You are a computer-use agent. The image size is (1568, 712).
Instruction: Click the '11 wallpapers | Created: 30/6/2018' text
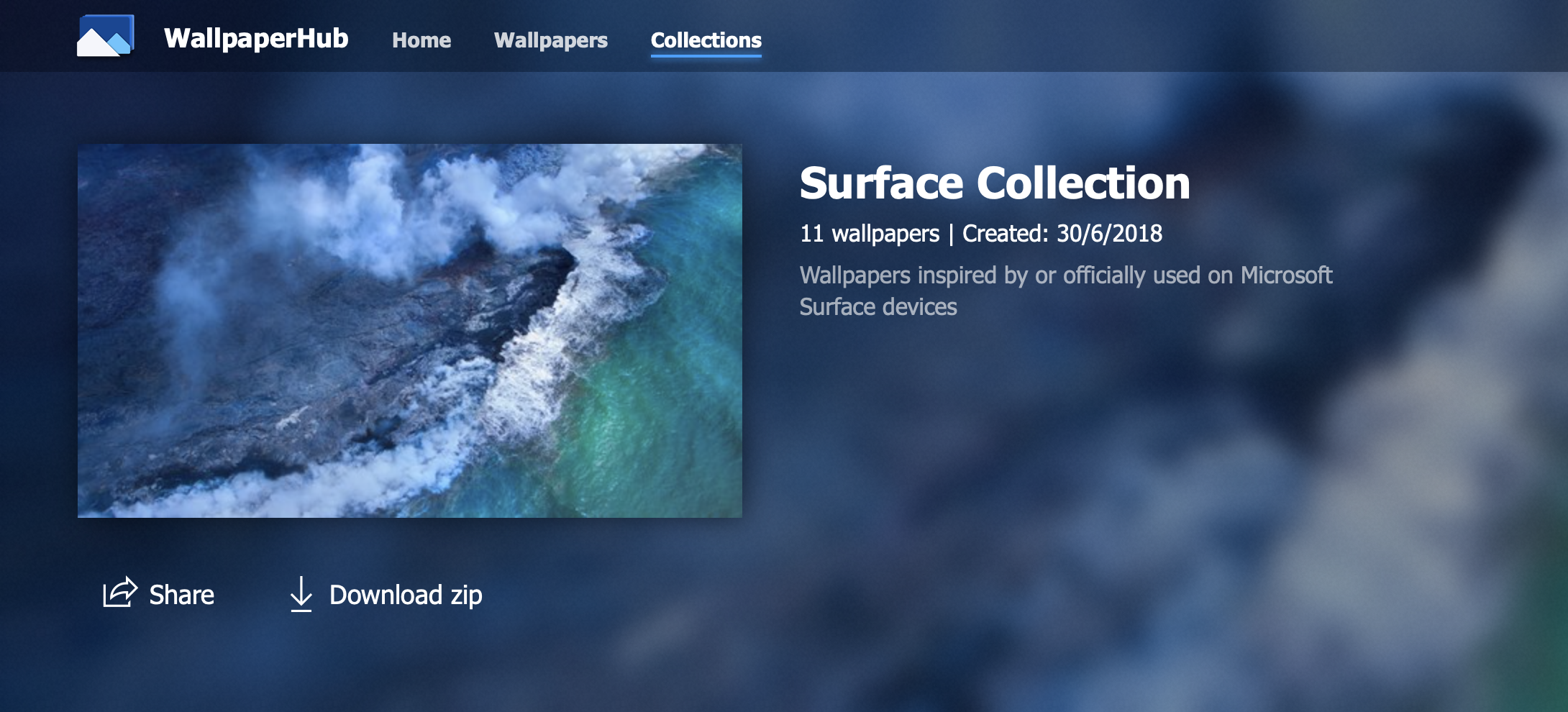point(981,233)
